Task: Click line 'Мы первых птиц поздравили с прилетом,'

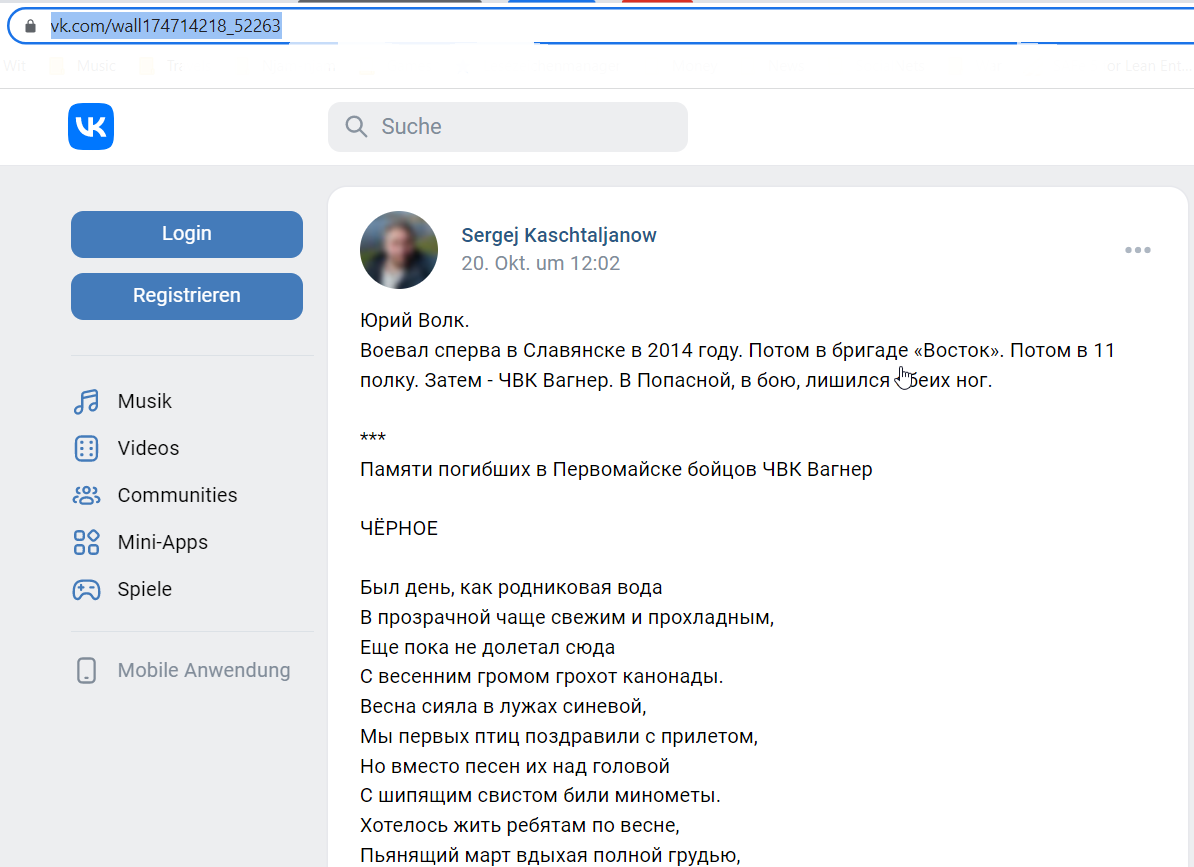Action: coord(559,736)
